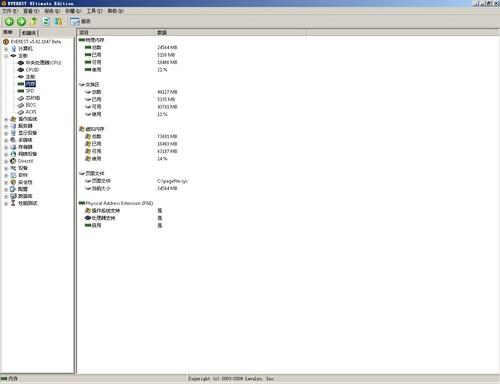Open the Tools (工具) menu
Viewport: 500px width, 384px height.
tap(95, 11)
